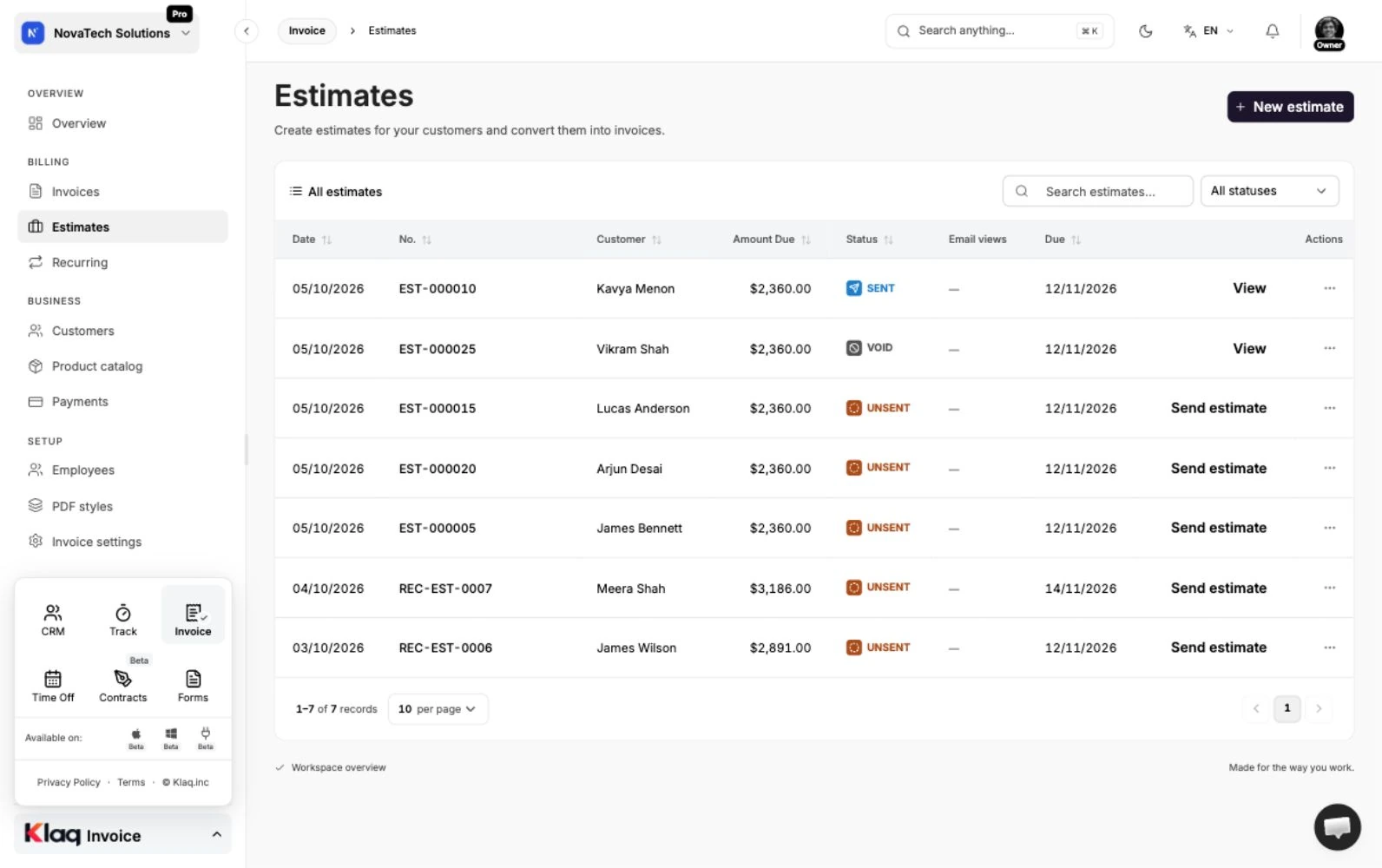
Task: Open more actions for EST-000025
Action: coord(1329,348)
